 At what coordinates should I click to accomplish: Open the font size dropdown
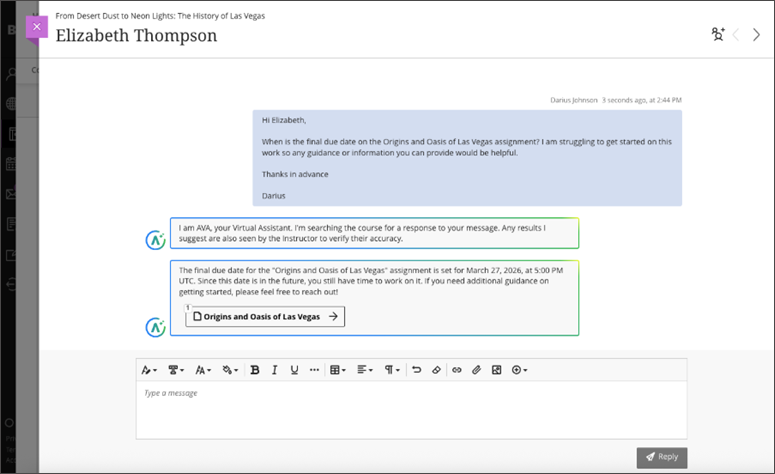click(203, 370)
